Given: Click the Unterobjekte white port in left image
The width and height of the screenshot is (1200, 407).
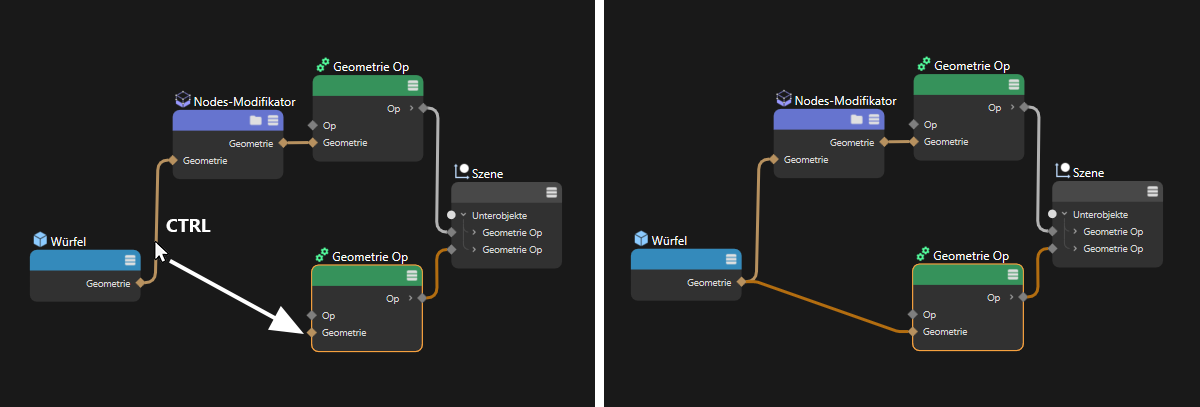Looking at the screenshot, I should [452, 215].
